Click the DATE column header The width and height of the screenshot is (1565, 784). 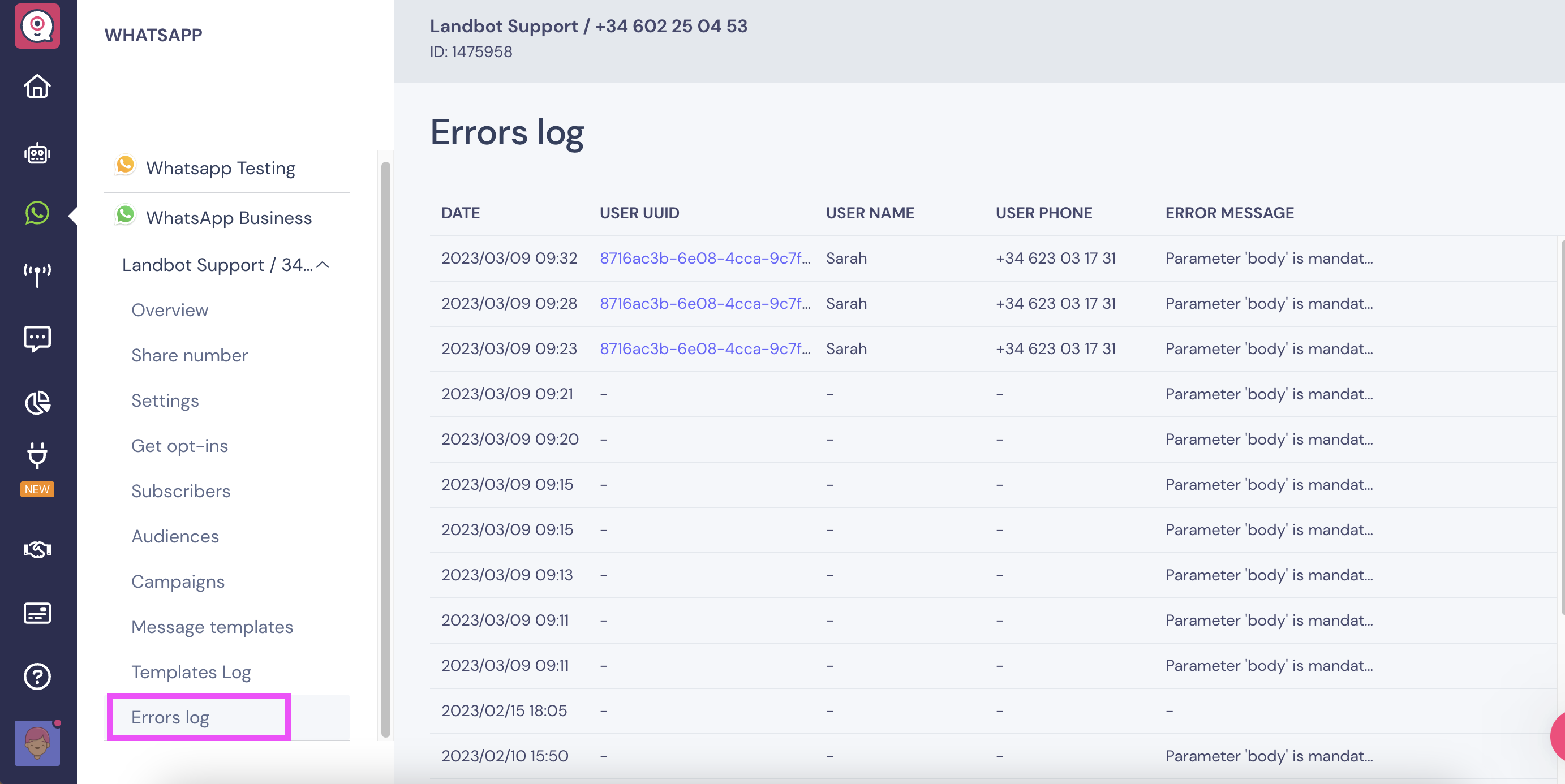pos(461,213)
